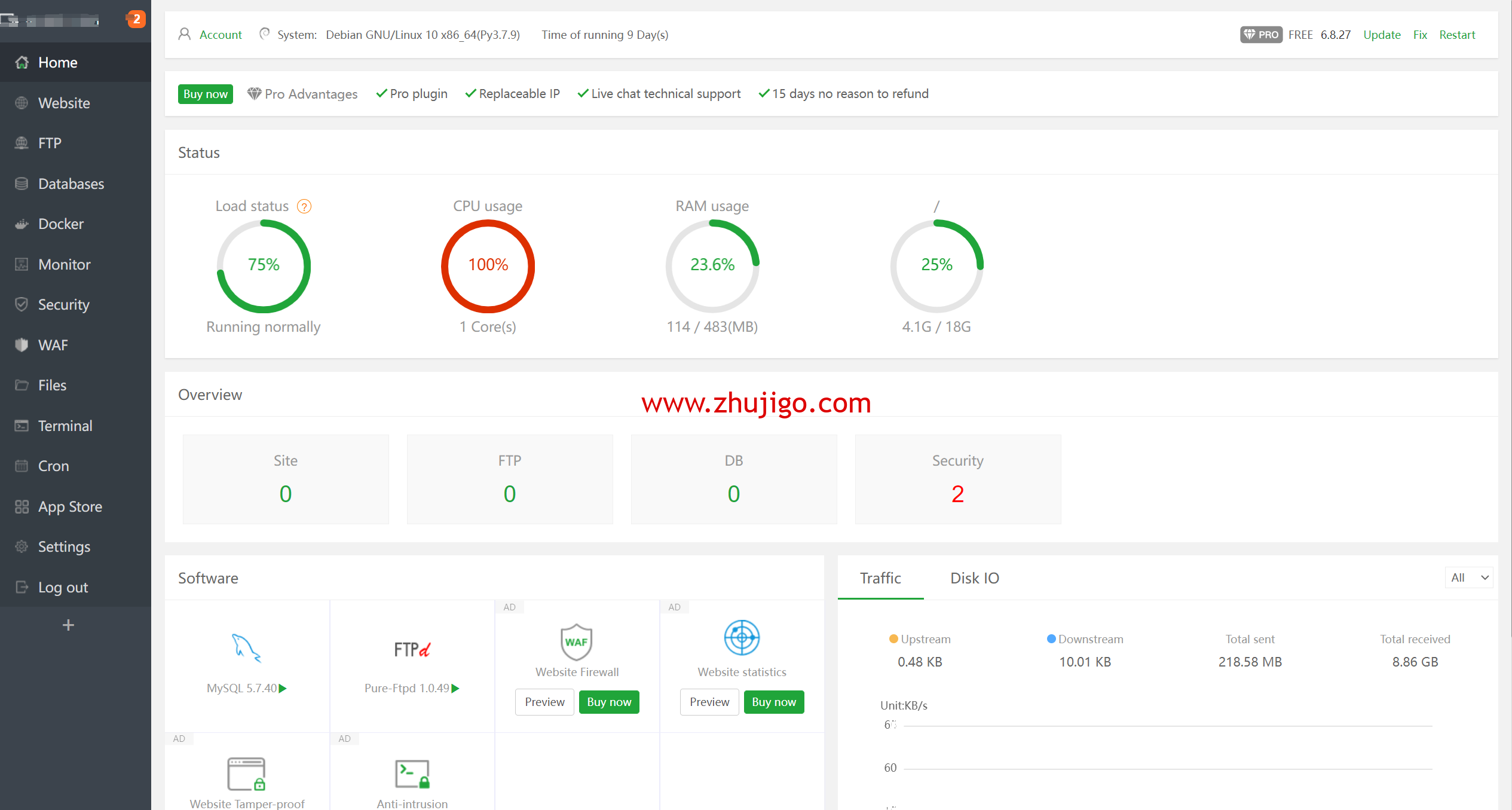The width and height of the screenshot is (1512, 810).
Task: Open the FTP overview card
Action: pyautogui.click(x=510, y=479)
